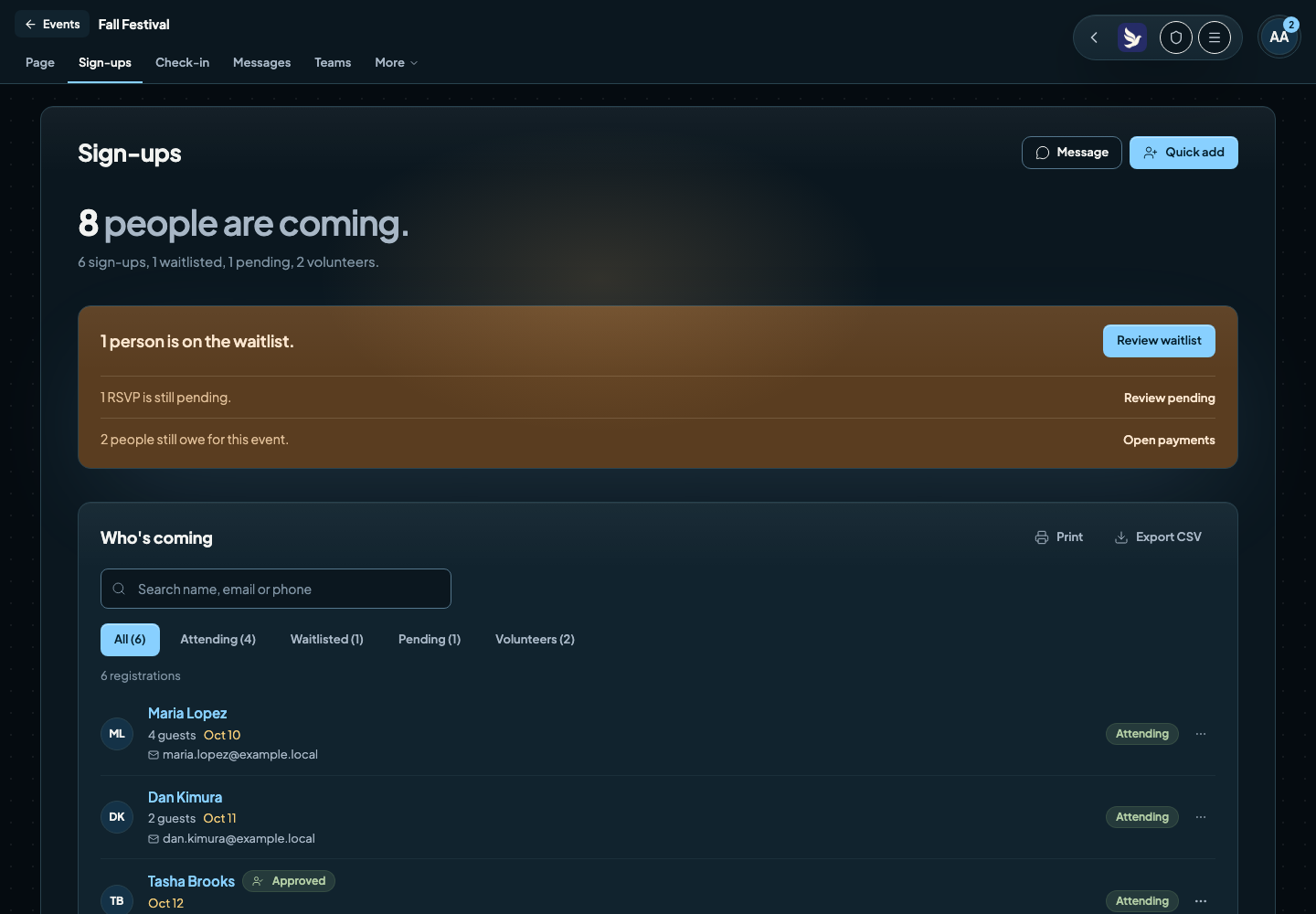This screenshot has width=1316, height=914.
Task: Open Tasha Brooks's registration
Action: click(x=191, y=882)
